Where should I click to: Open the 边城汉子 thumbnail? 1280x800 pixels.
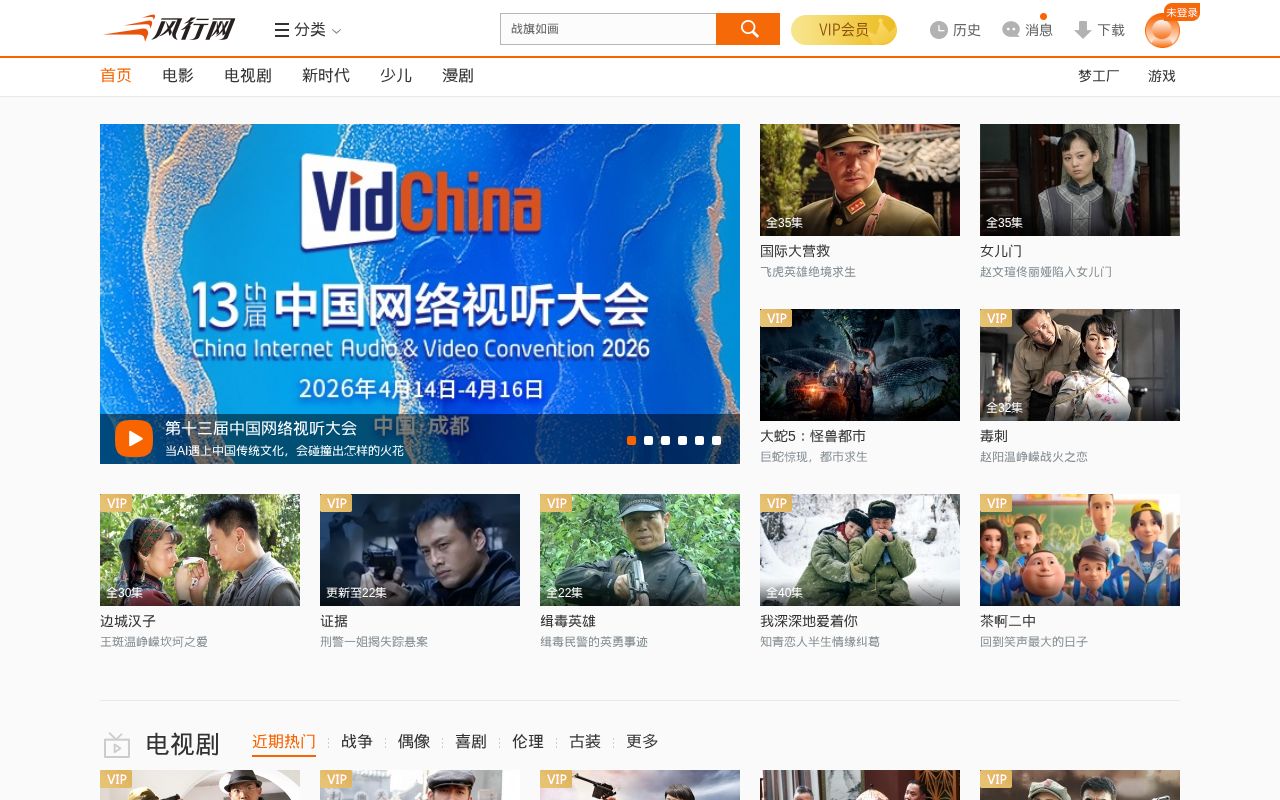point(200,550)
